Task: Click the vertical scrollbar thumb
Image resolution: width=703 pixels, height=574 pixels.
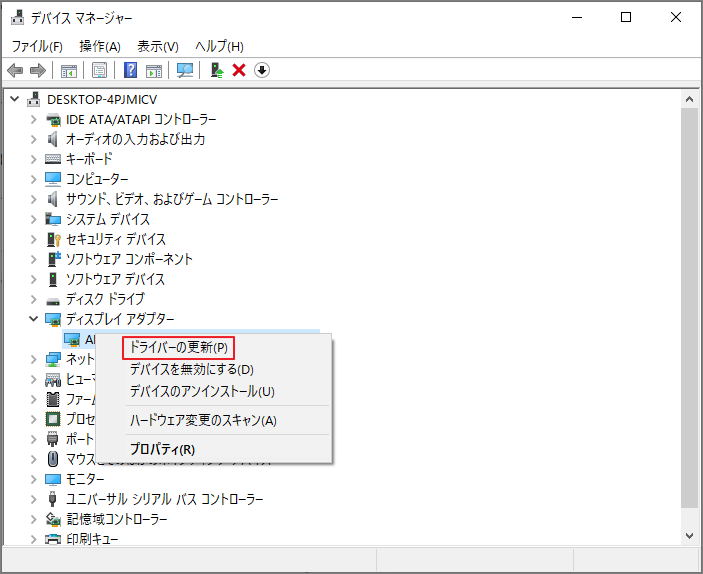Action: (690, 308)
